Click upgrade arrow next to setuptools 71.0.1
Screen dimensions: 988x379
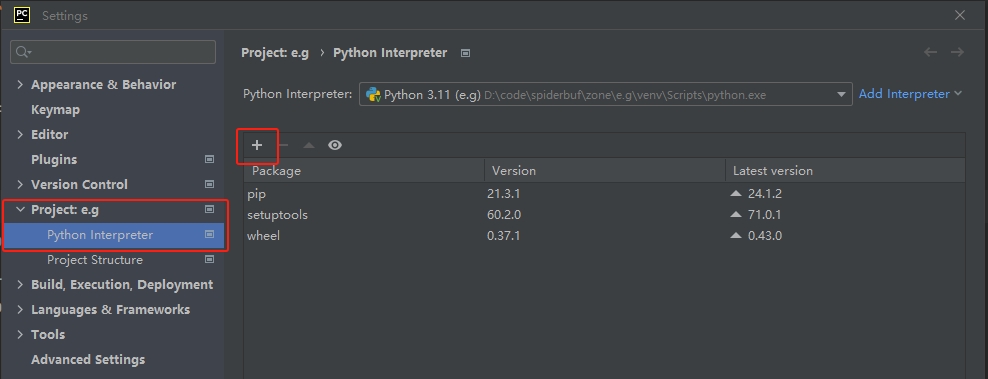tap(735, 214)
